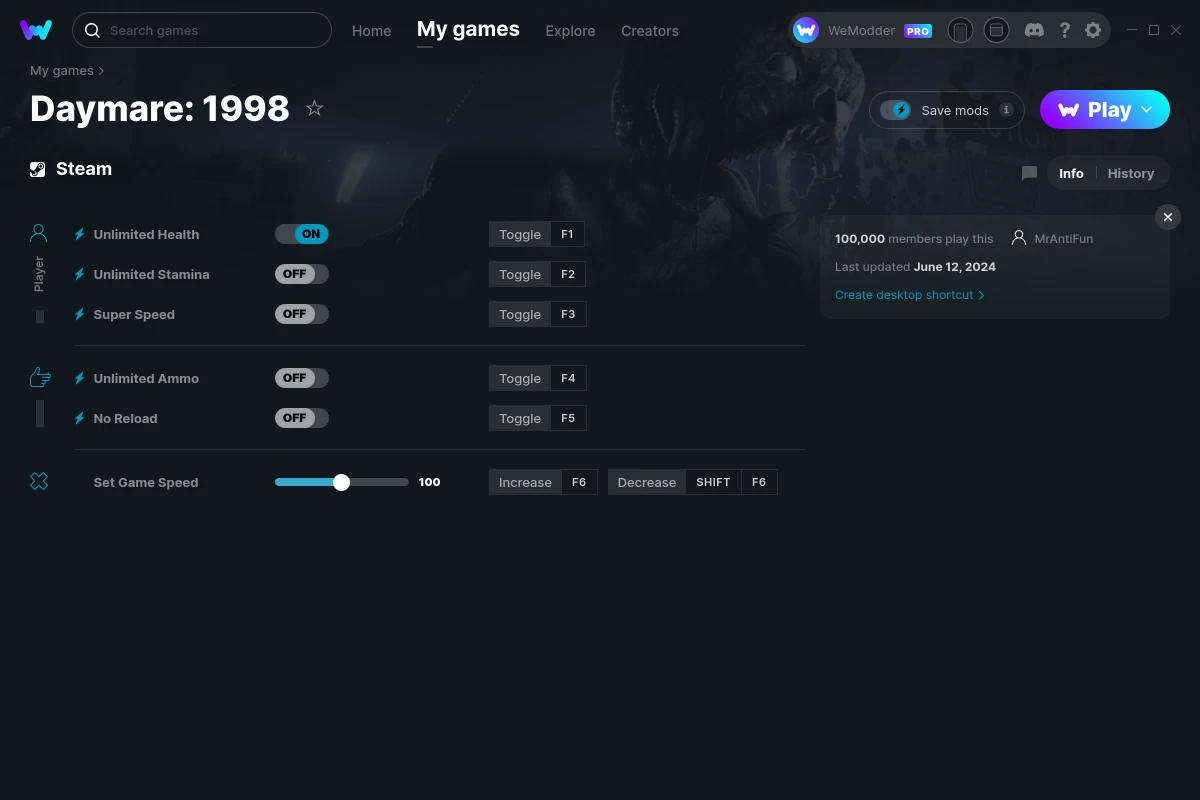Click the help question mark icon
The height and width of the screenshot is (800, 1200).
[1064, 30]
